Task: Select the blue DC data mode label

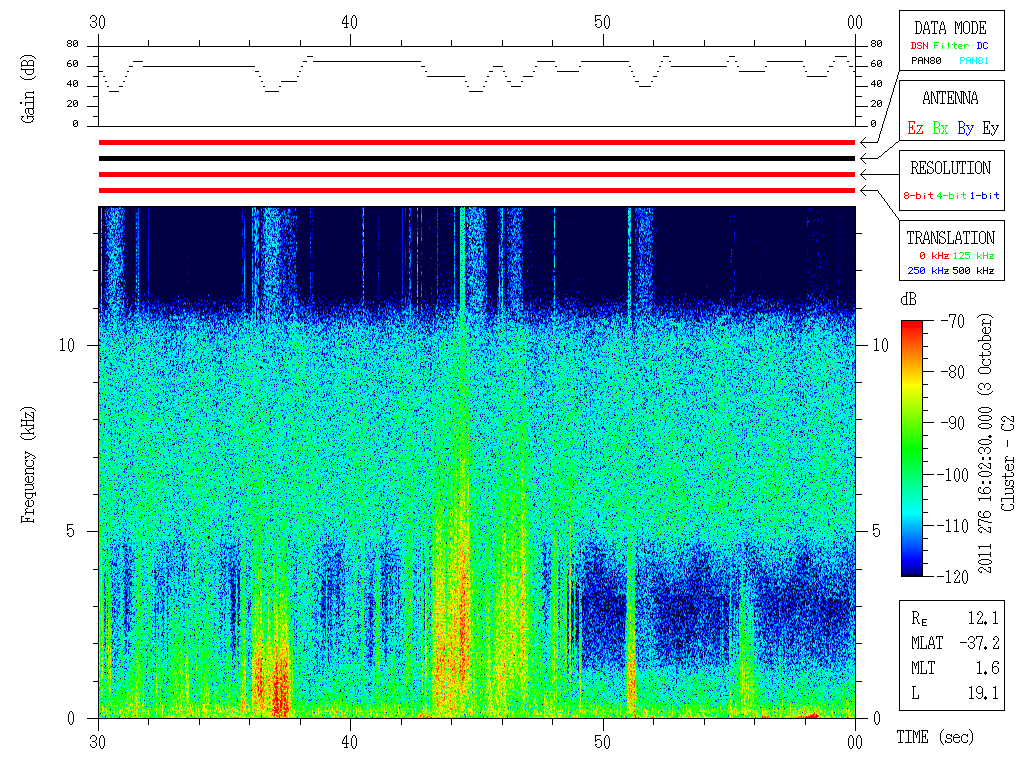Action: pos(982,46)
